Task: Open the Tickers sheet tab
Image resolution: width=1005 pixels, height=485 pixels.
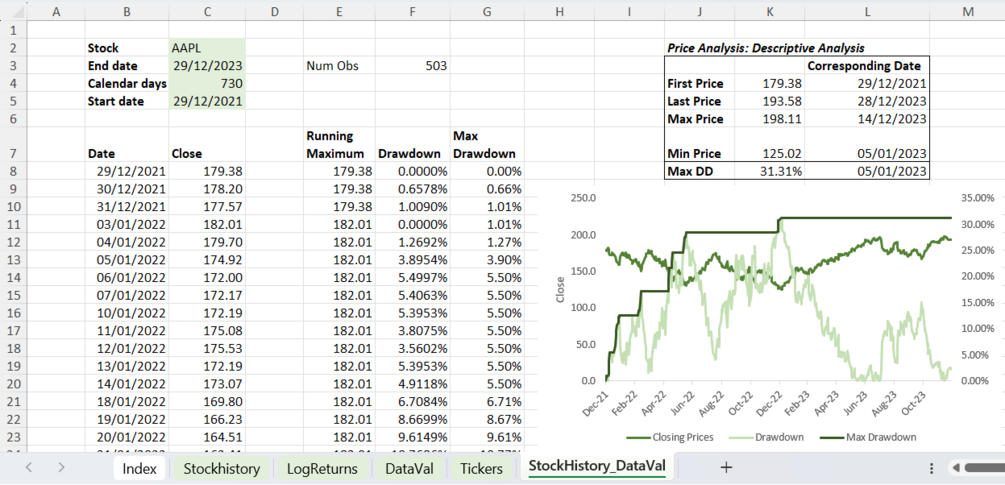Action: pos(481,468)
